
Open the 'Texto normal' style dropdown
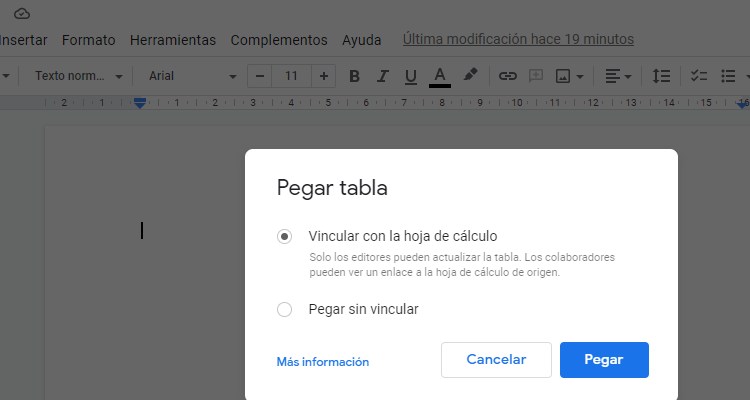78,76
